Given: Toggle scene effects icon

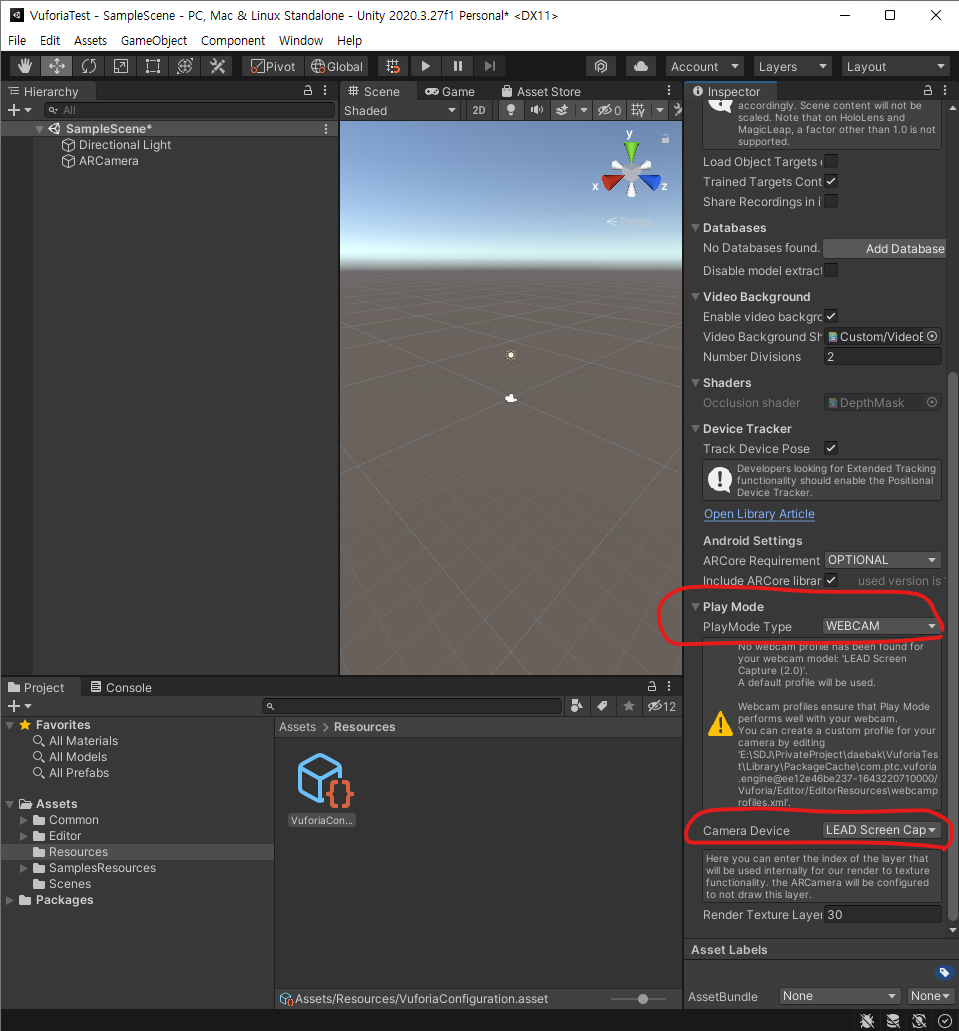Looking at the screenshot, I should pos(562,110).
